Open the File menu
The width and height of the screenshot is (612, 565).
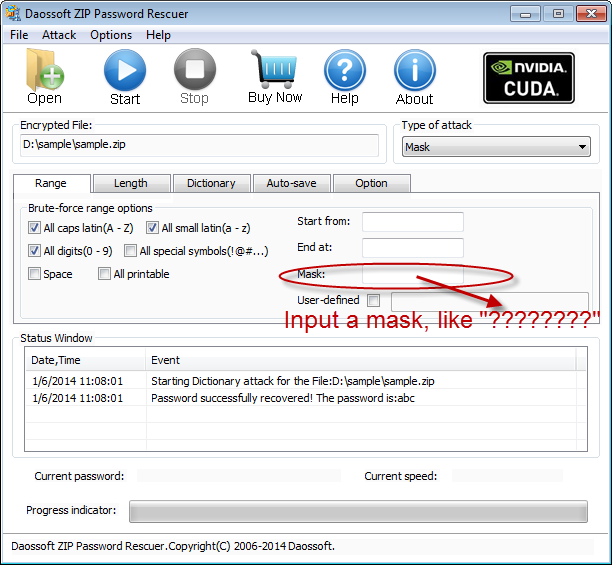19,35
